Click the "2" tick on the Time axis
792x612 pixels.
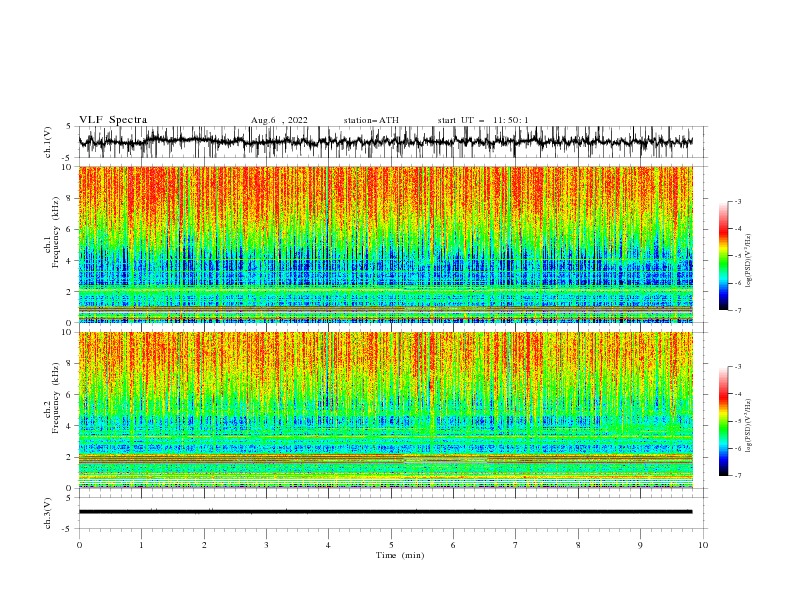click(204, 545)
